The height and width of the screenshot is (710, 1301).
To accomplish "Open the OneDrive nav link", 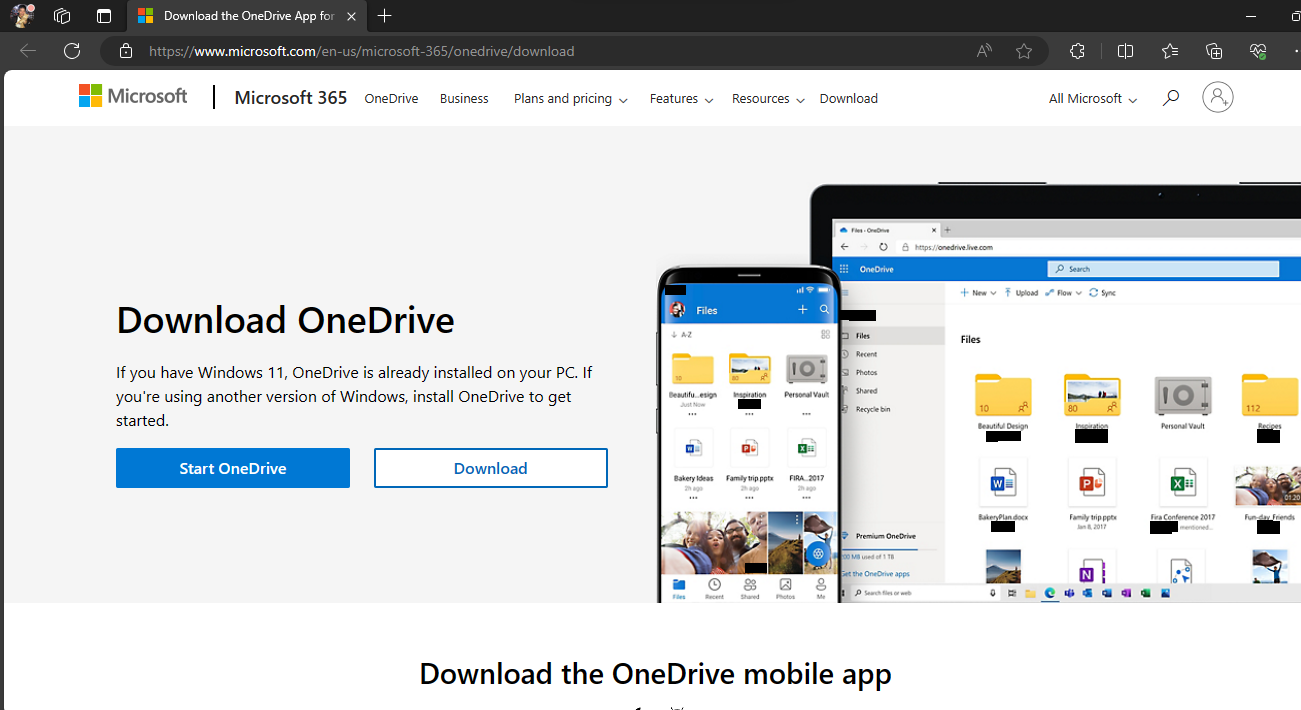I will pyautogui.click(x=391, y=98).
